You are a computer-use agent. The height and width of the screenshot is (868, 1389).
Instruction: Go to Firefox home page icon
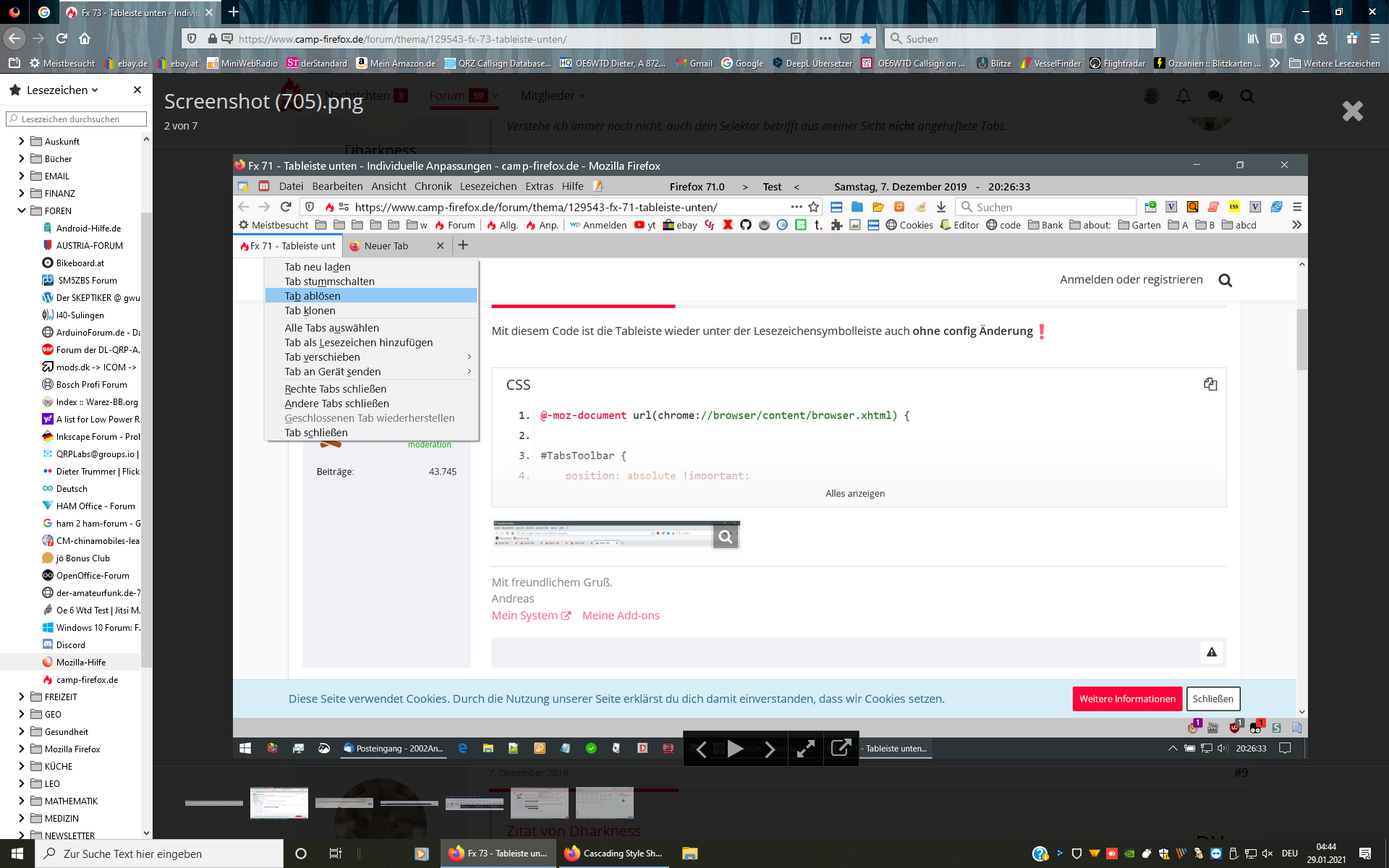click(85, 38)
